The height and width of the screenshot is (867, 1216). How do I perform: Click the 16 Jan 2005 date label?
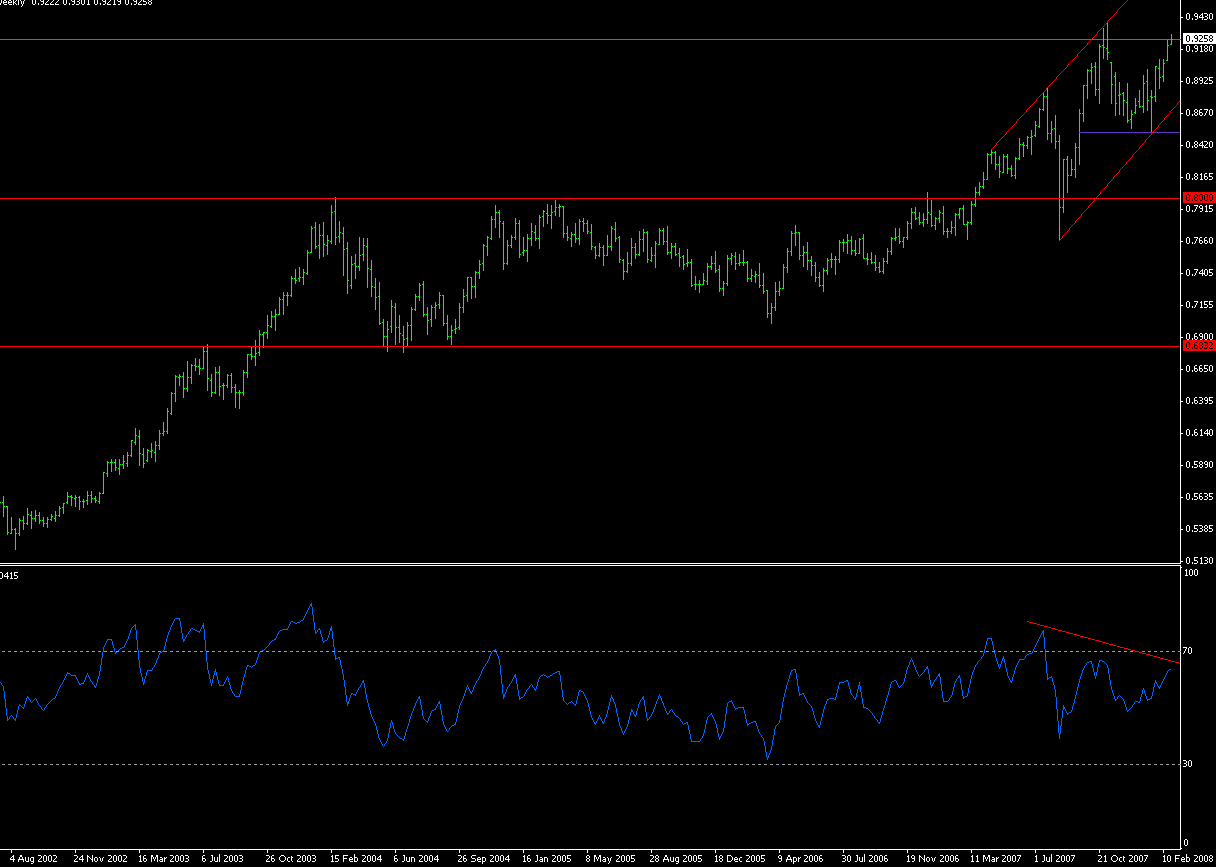click(549, 858)
